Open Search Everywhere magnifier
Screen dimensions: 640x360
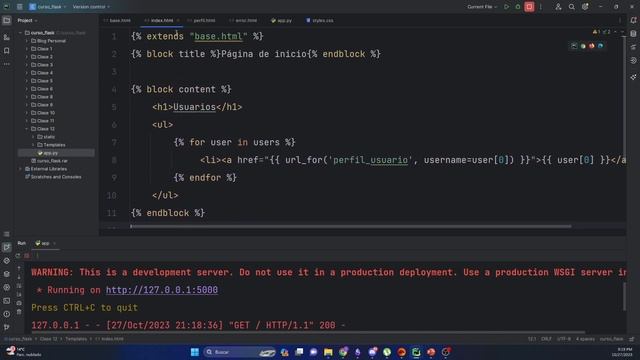(572, 7)
